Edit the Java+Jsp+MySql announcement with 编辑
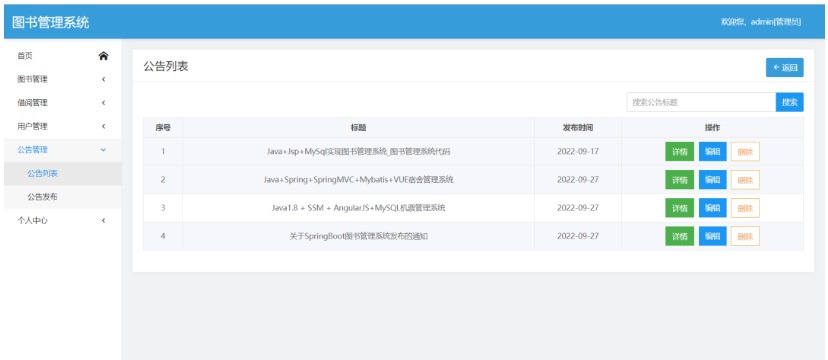This screenshot has width=828, height=360. tap(713, 151)
